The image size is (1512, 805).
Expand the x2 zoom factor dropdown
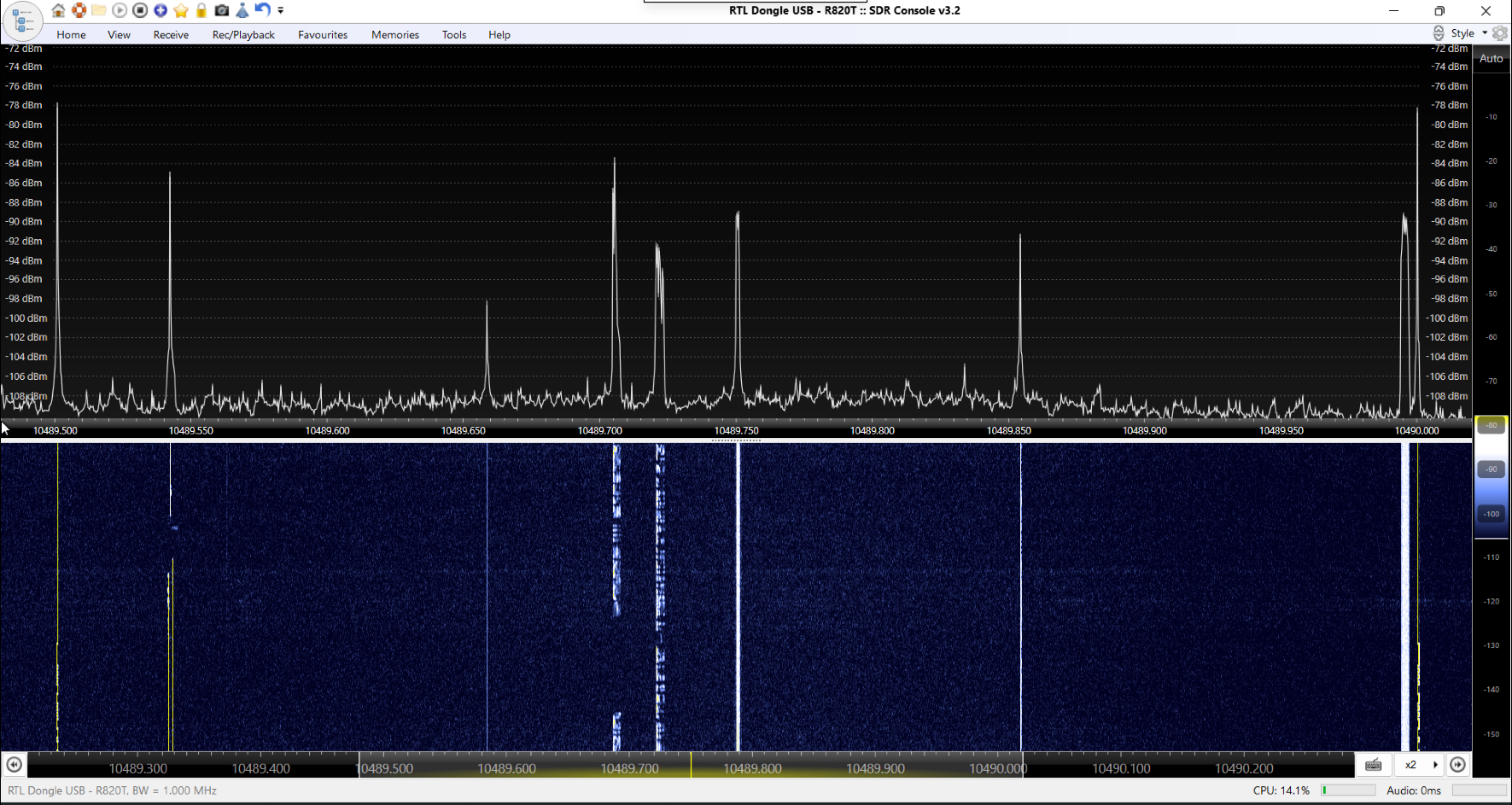(1435, 765)
